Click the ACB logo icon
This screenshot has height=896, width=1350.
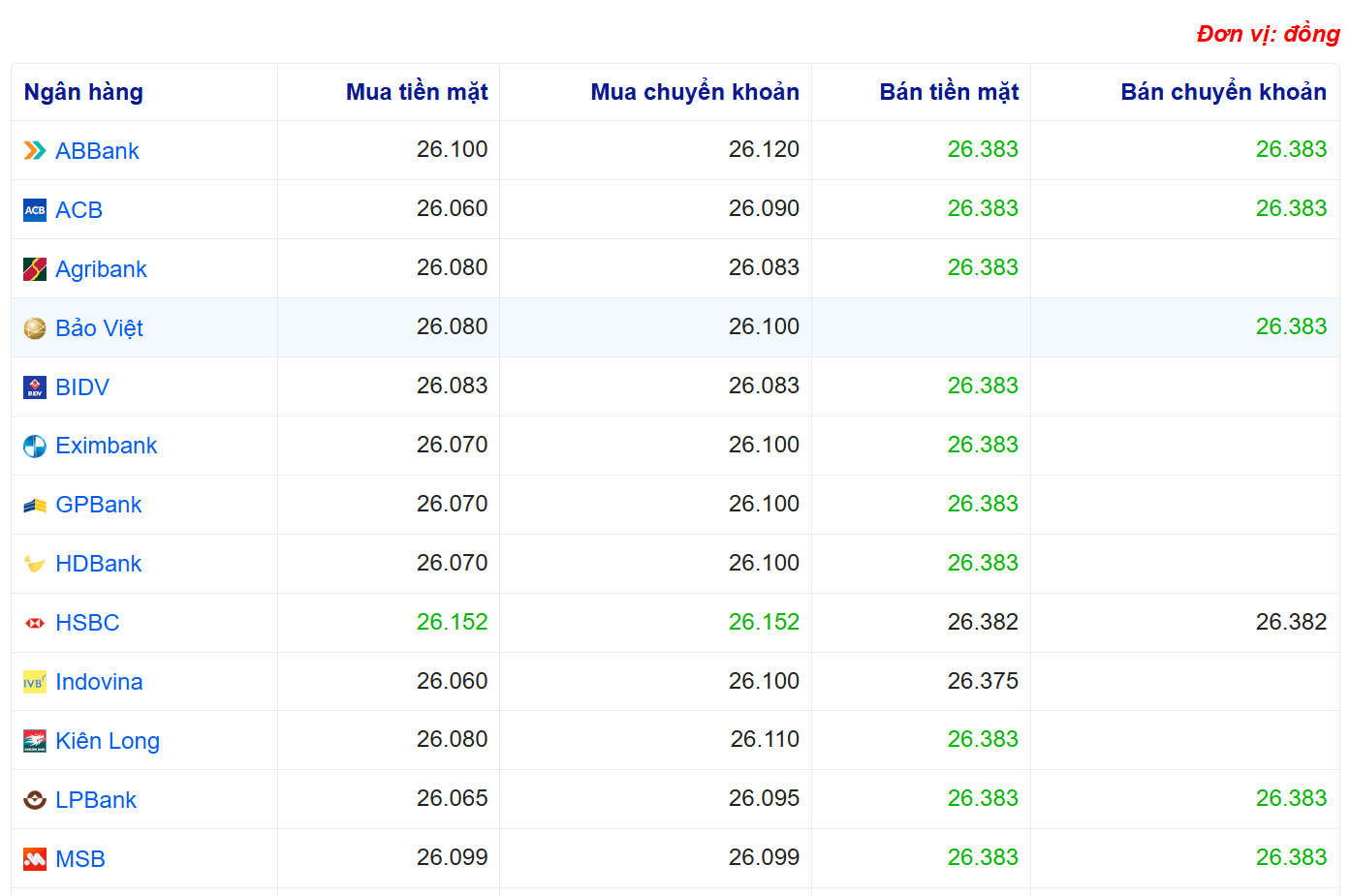35,210
